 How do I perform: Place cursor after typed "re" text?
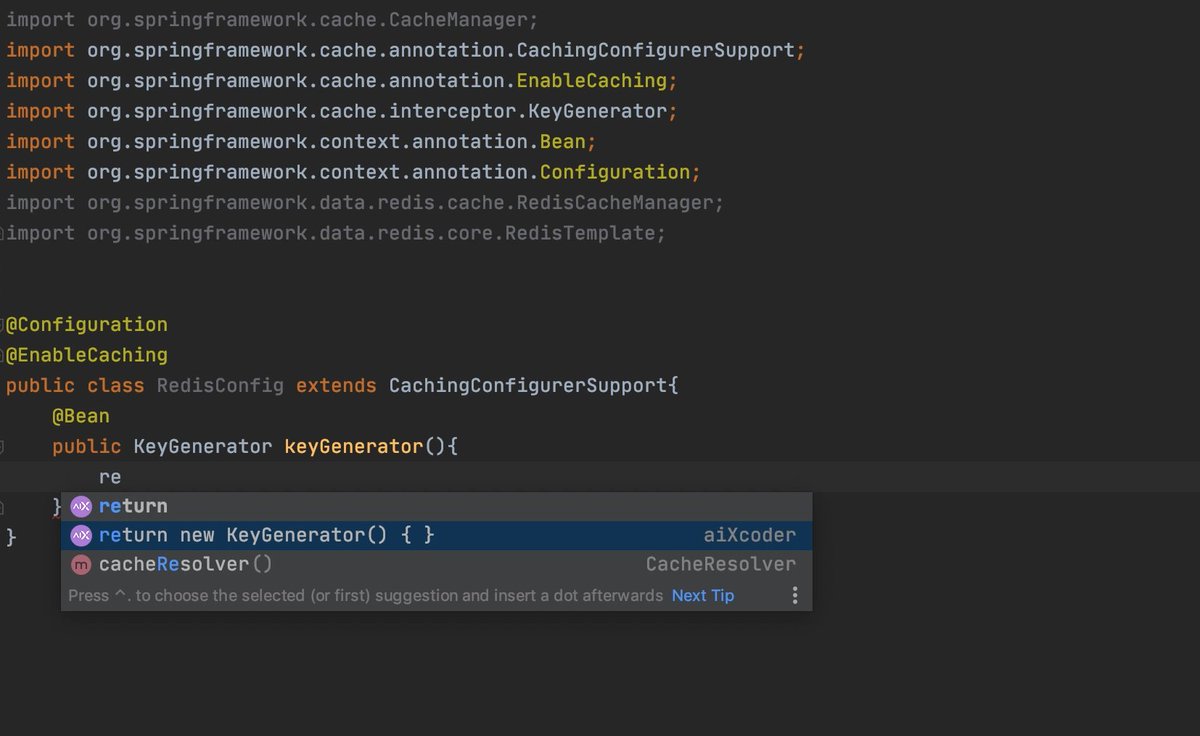122,477
